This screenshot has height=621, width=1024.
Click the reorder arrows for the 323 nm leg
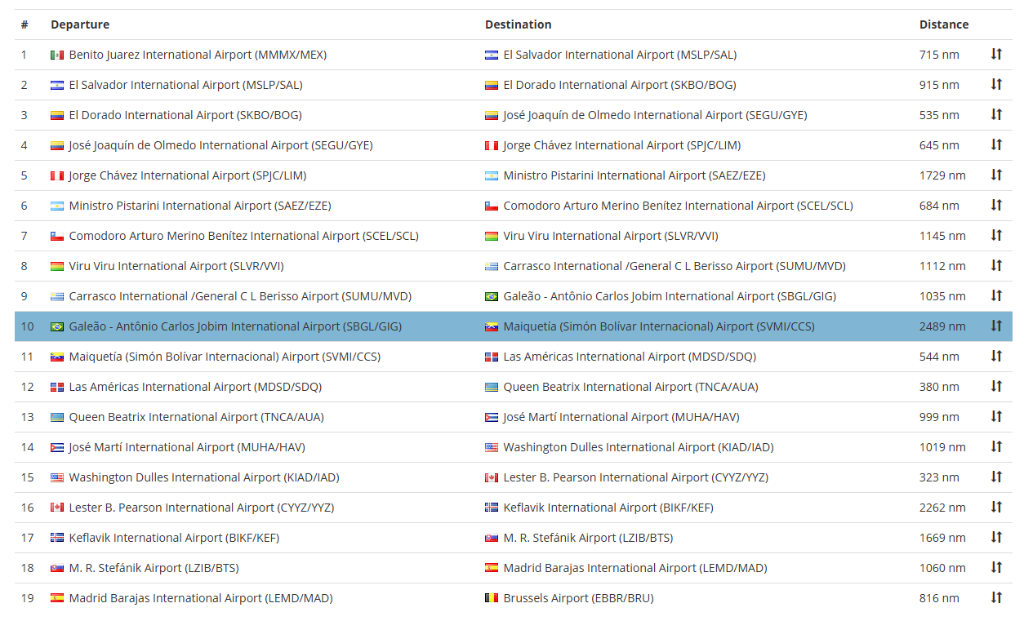(x=996, y=477)
